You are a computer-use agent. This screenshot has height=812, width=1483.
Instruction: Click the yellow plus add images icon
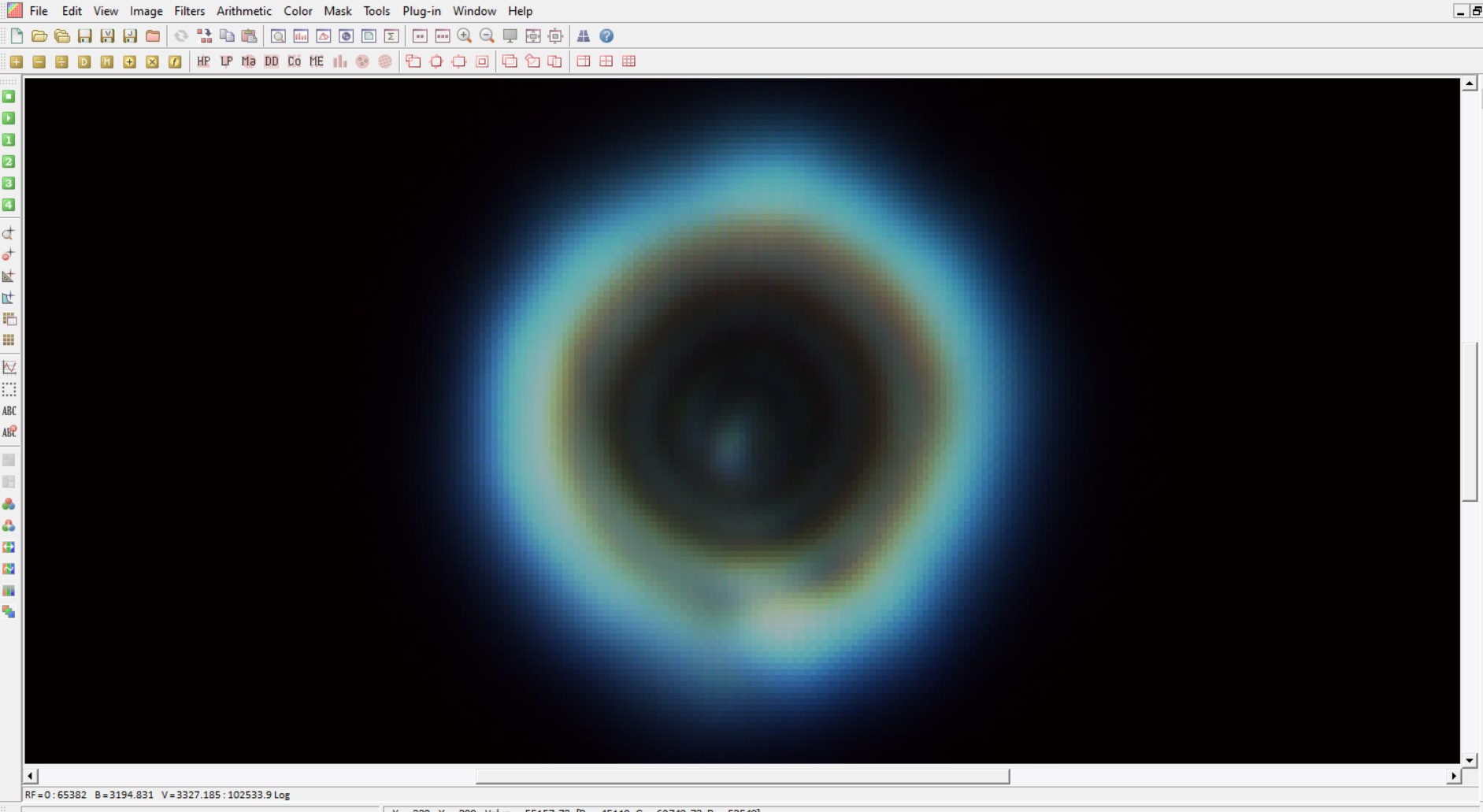click(x=17, y=61)
